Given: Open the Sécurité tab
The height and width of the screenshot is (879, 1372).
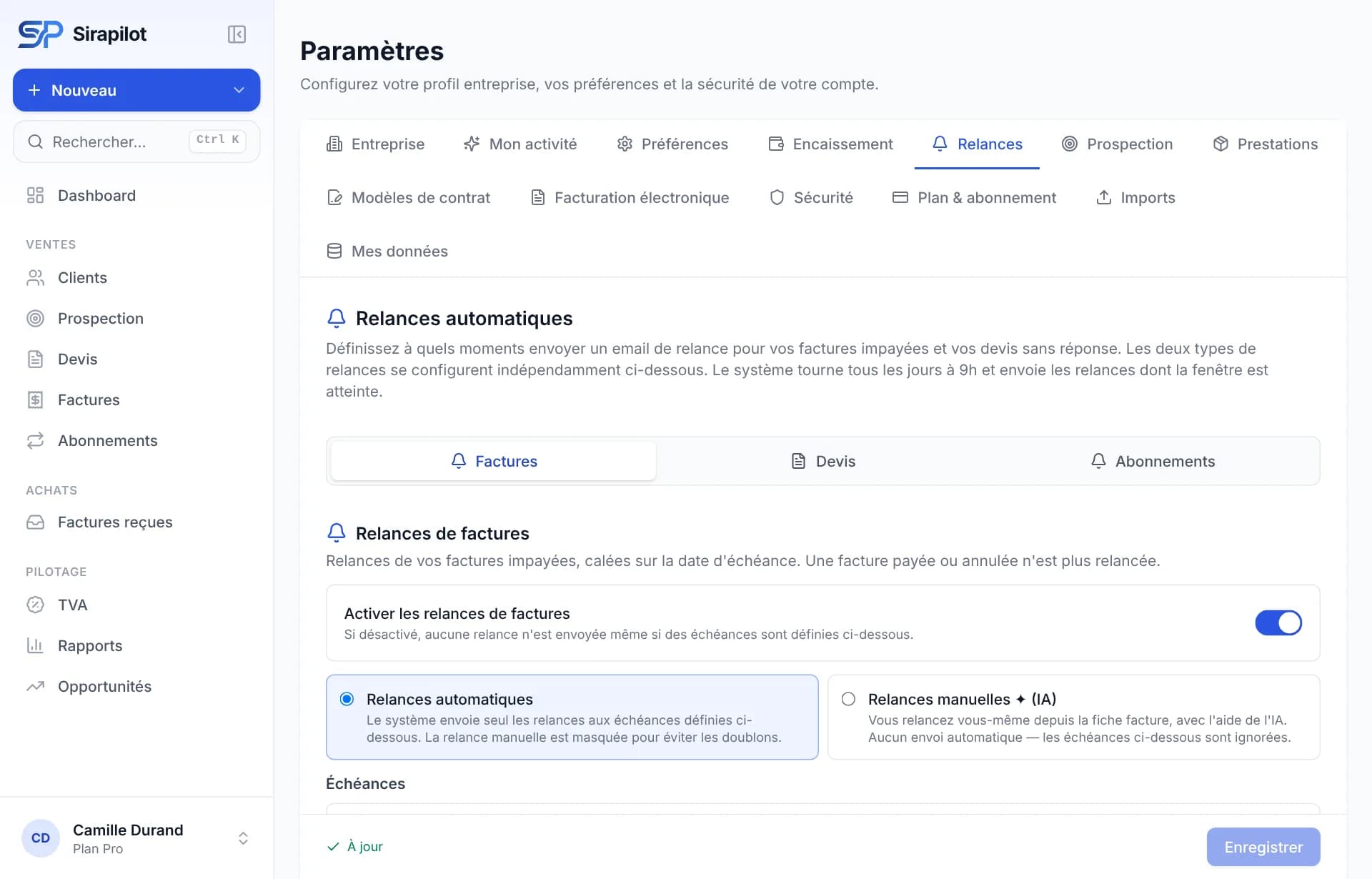Looking at the screenshot, I should pyautogui.click(x=811, y=198).
